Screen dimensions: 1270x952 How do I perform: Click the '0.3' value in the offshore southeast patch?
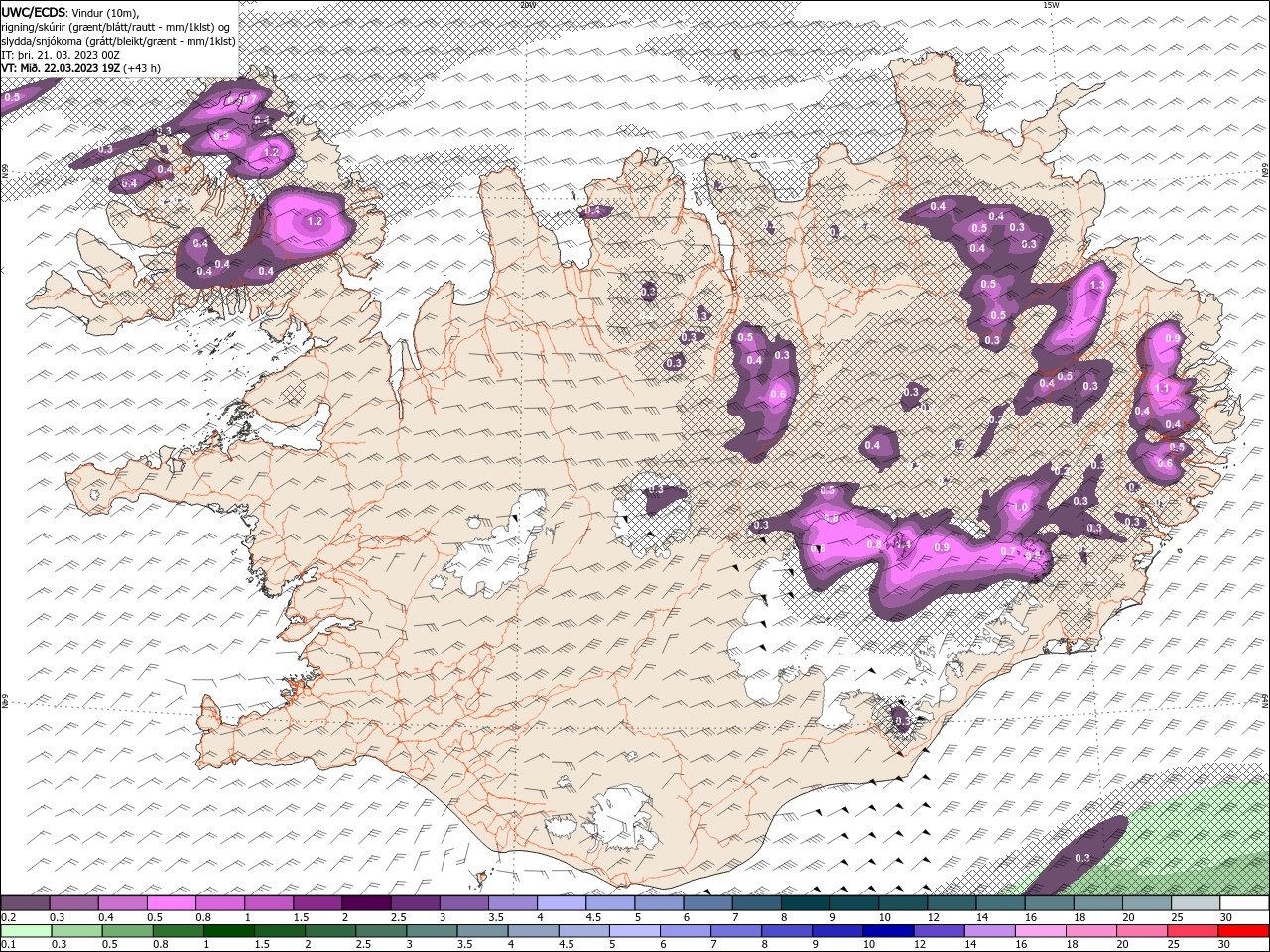point(1082,858)
